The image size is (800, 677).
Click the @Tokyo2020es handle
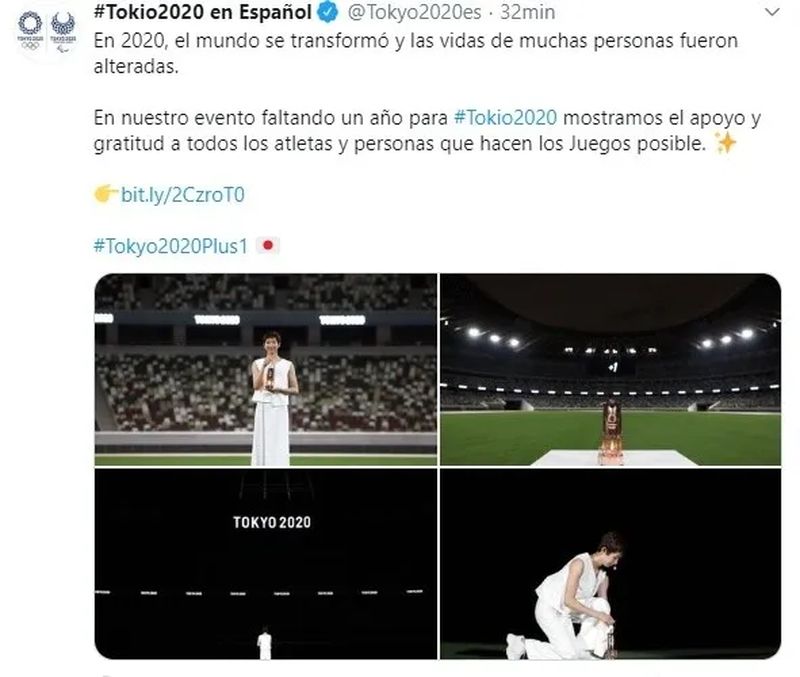(x=414, y=13)
